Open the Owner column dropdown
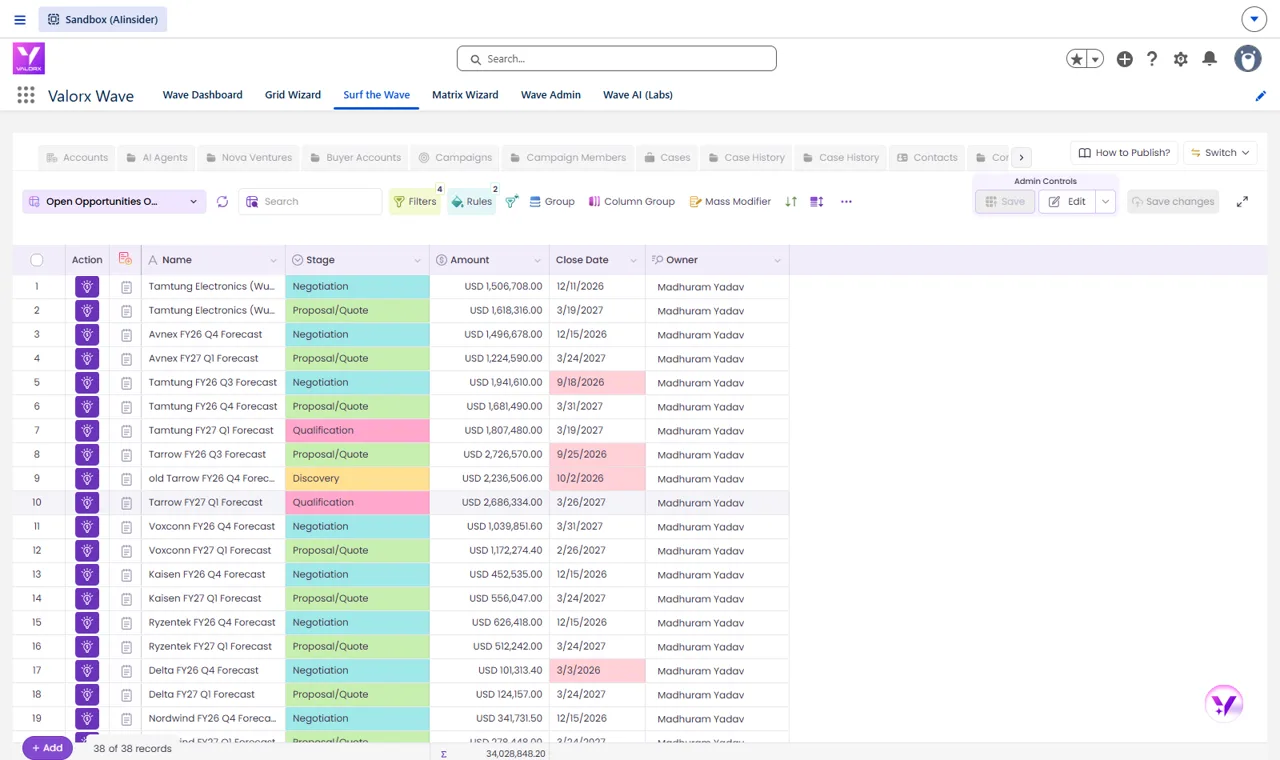1280x760 pixels. coord(777,261)
